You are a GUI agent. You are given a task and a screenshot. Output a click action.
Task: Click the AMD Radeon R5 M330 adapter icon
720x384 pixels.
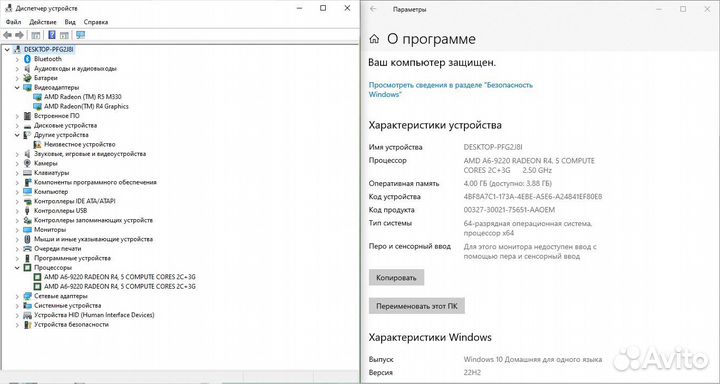[x=37, y=96]
